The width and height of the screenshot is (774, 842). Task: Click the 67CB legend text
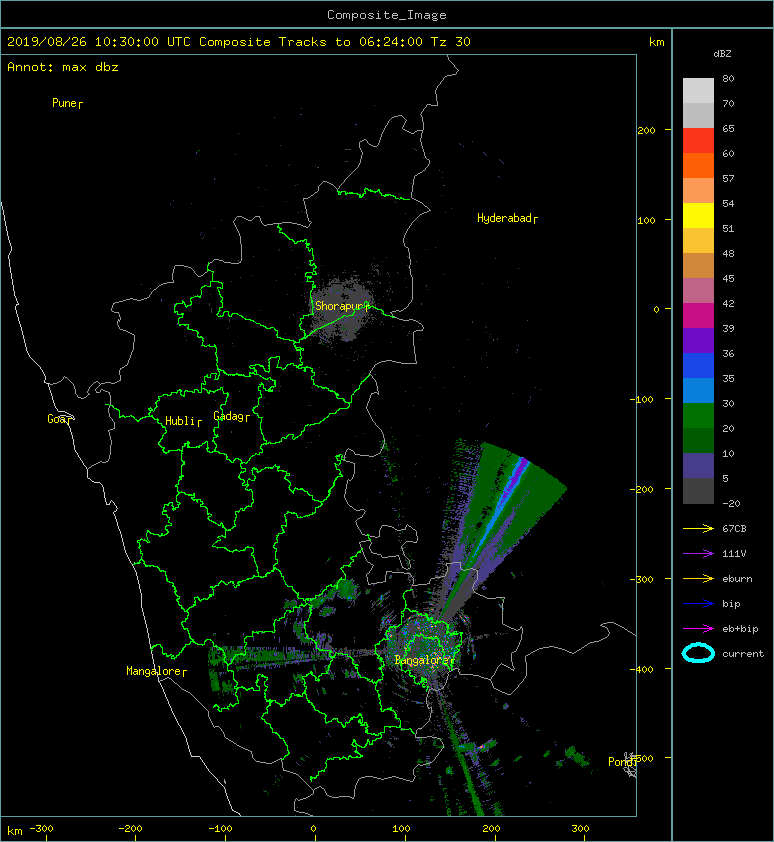(734, 529)
